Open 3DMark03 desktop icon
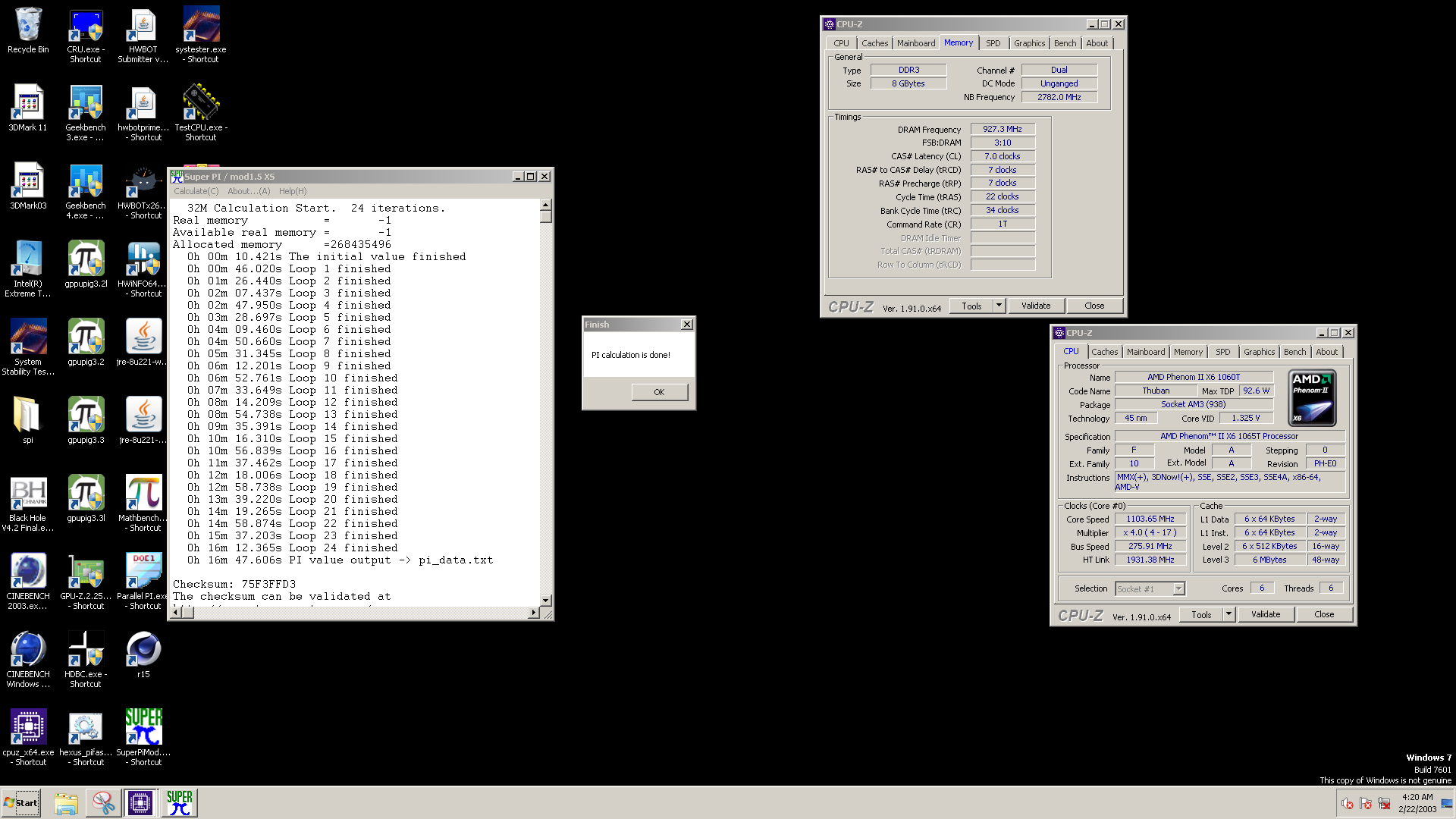This screenshot has width=1456, height=819. (28, 187)
